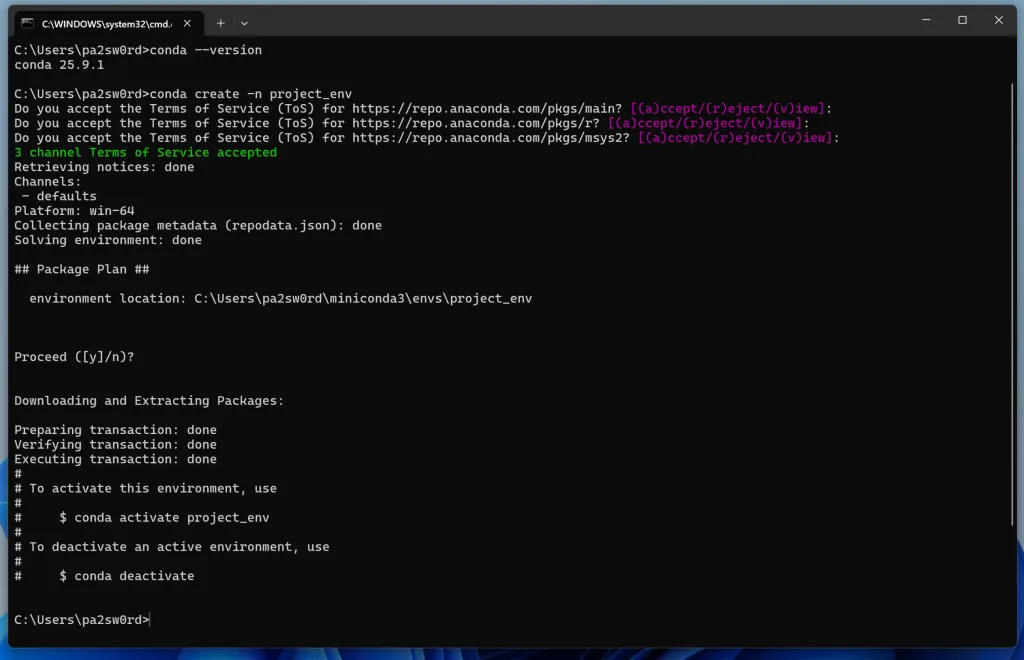Viewport: 1024px width, 660px height.
Task: Open a new terminal tab with the plus icon
Action: (221, 22)
